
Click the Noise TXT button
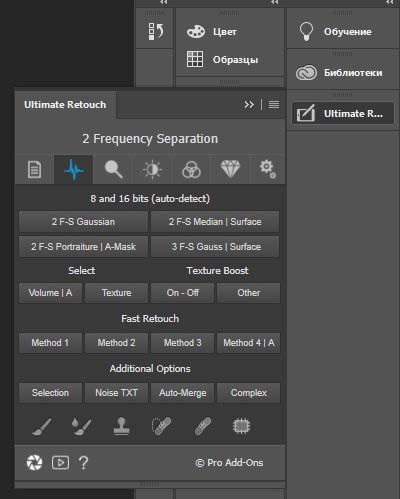click(x=116, y=393)
